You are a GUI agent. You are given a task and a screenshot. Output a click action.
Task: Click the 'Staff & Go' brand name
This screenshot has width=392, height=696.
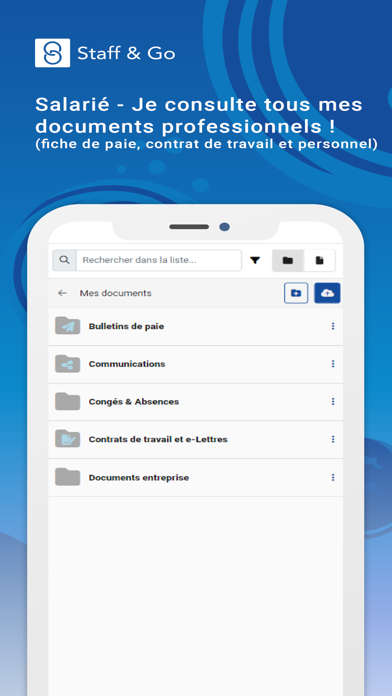pos(126,54)
